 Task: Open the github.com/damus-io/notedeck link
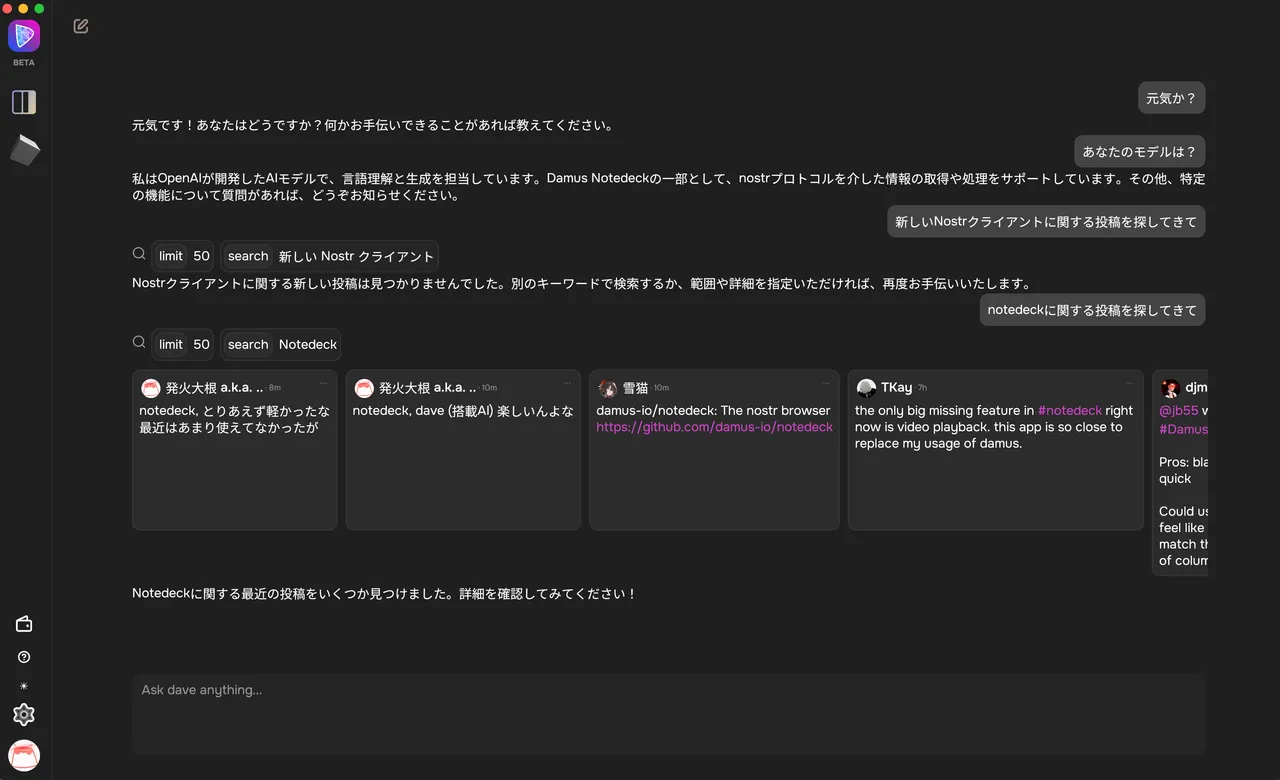click(714, 427)
